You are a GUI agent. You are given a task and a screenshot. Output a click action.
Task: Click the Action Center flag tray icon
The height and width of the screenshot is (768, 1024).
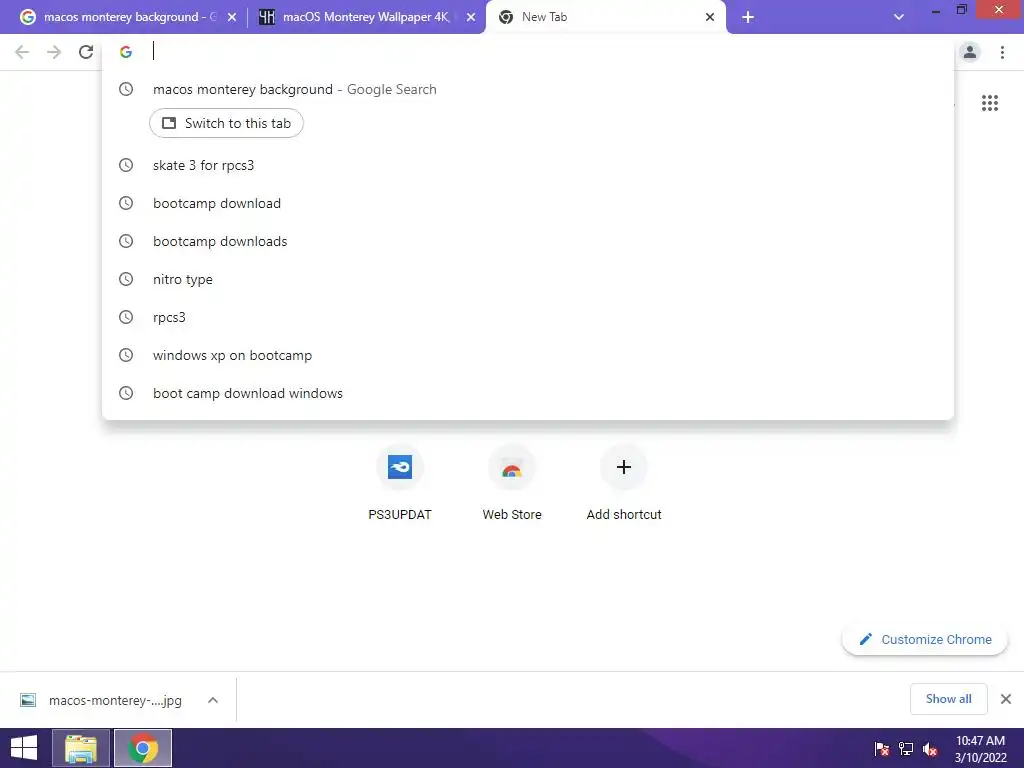882,749
